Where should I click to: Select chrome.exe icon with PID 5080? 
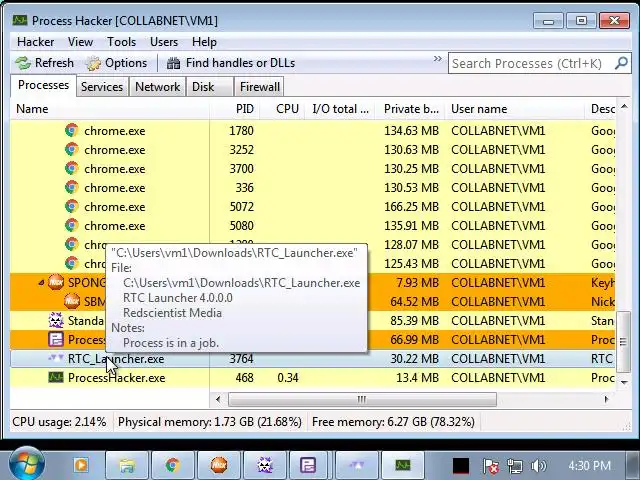[x=72, y=225]
